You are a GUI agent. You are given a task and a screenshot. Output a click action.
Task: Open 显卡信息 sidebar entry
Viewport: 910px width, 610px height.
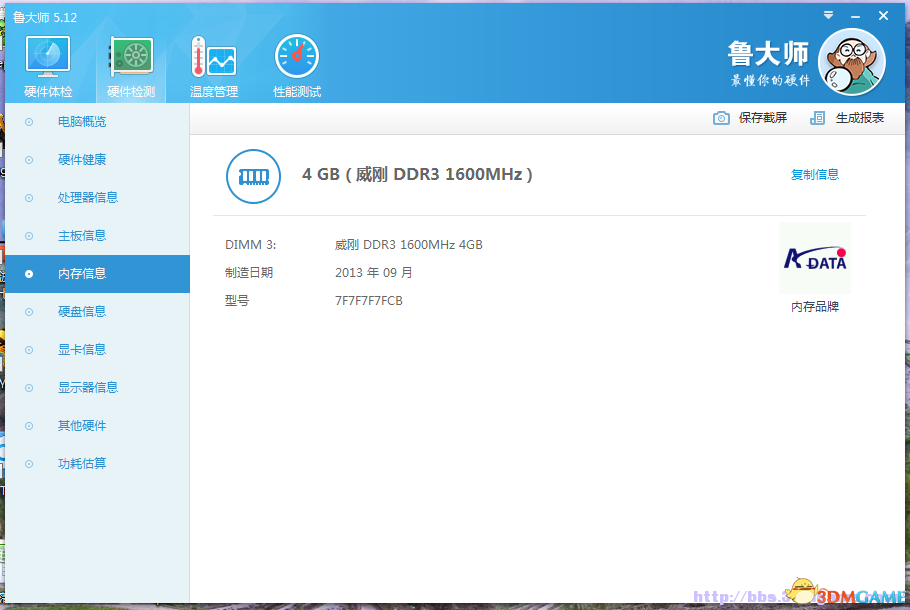tap(97, 350)
